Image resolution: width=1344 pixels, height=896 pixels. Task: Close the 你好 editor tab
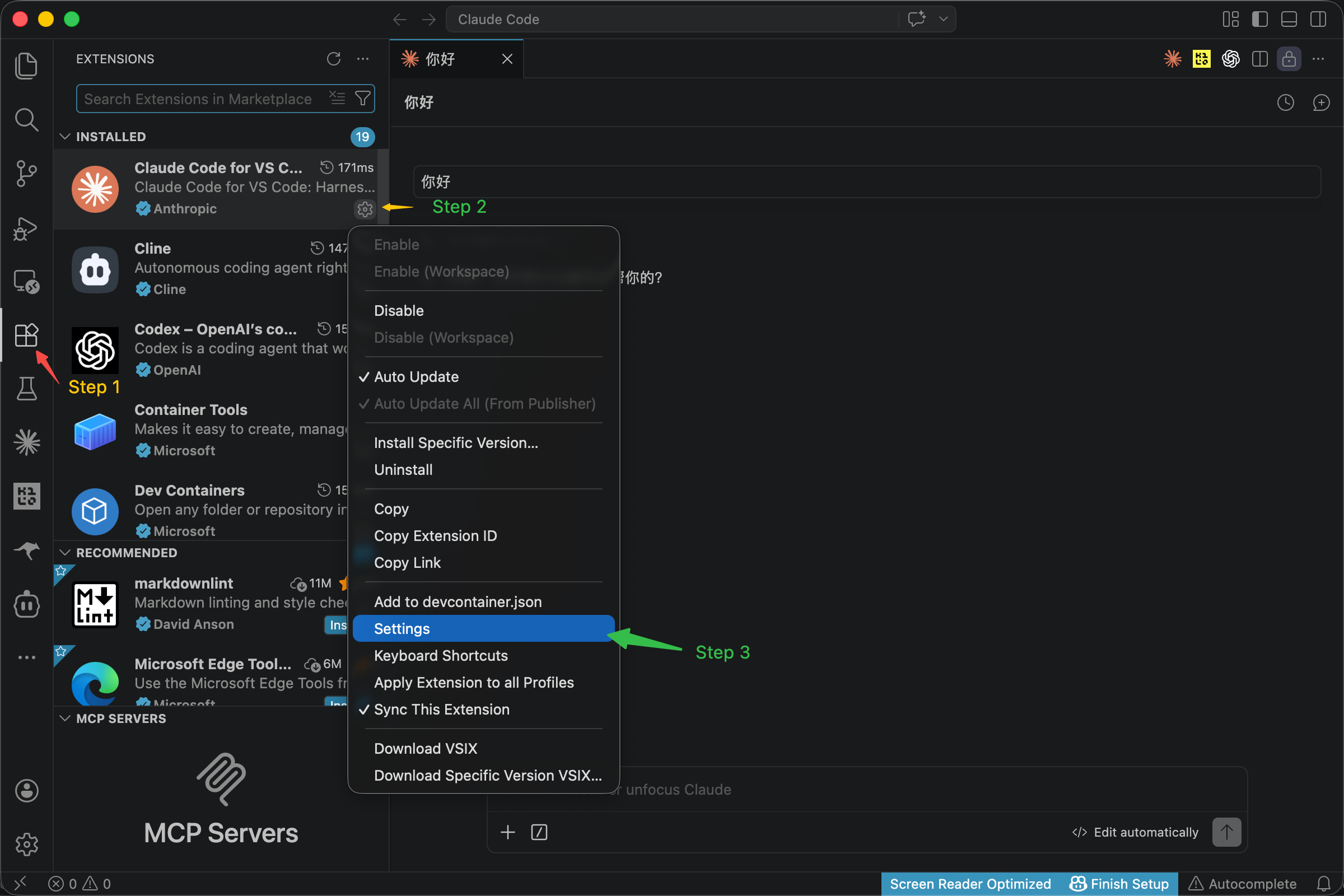coord(507,59)
